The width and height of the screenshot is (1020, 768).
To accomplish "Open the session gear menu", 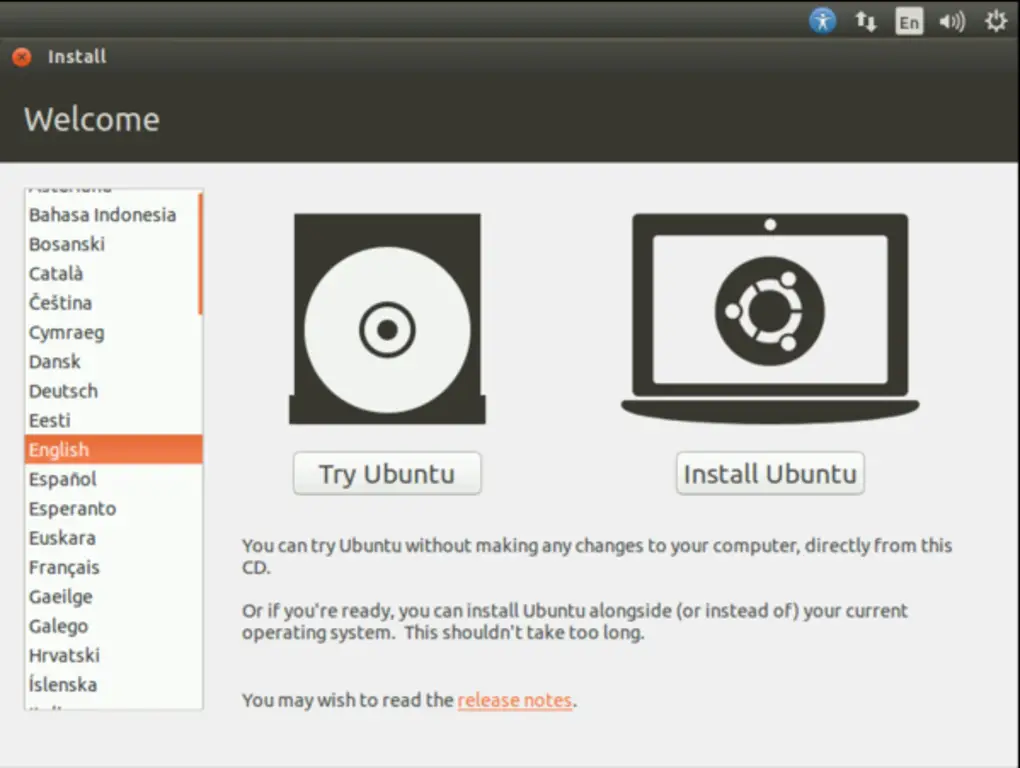I will 995,20.
